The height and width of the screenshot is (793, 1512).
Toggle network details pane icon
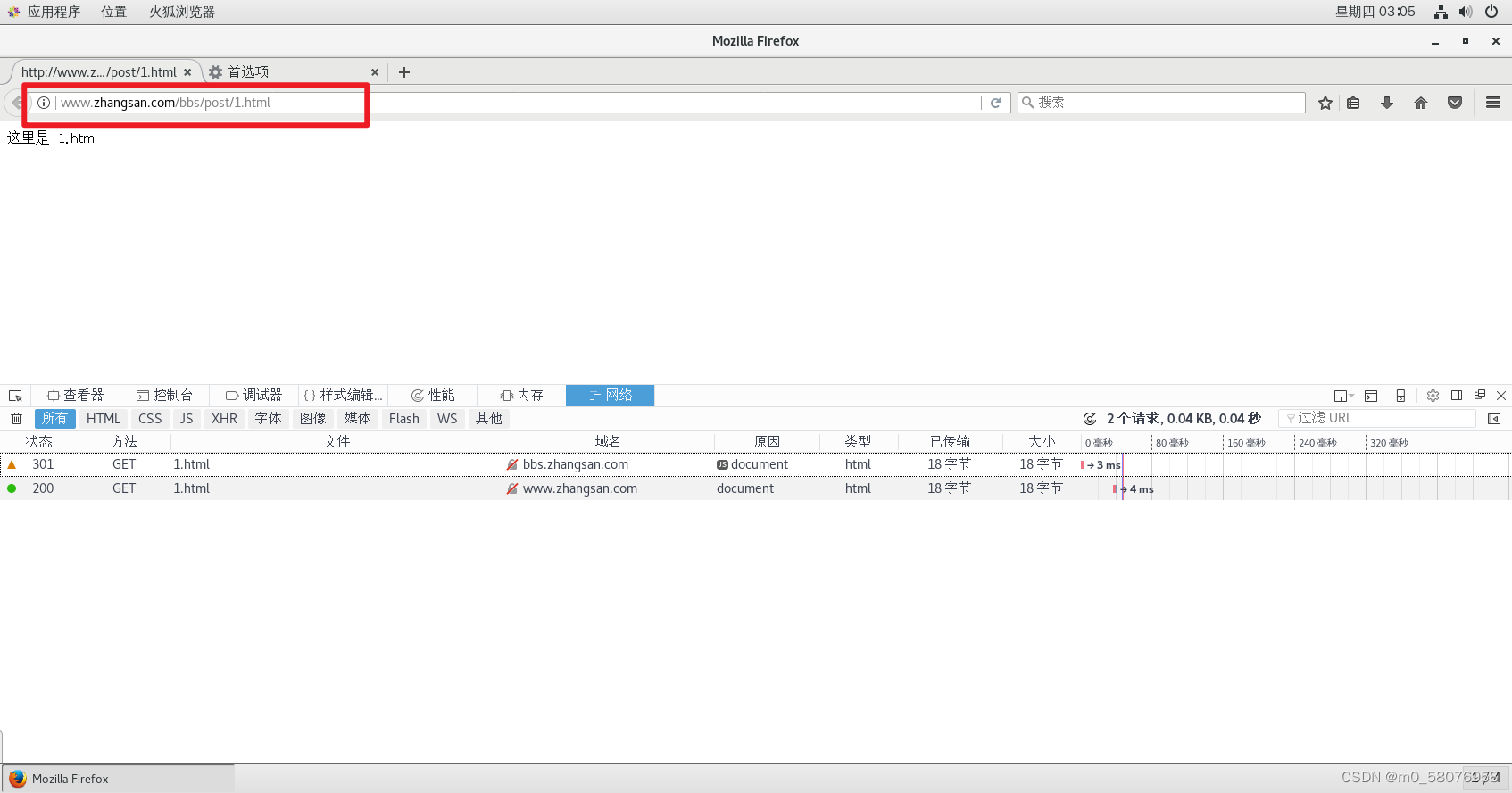point(1494,419)
